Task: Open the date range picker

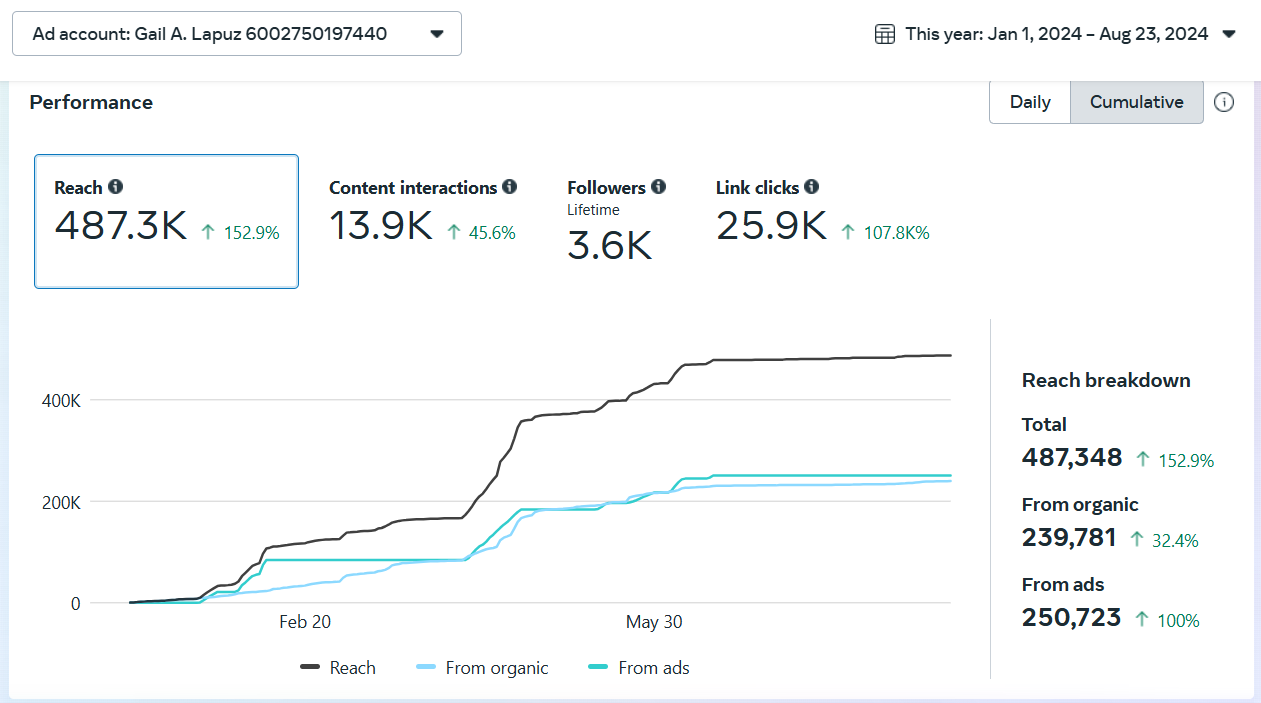Action: (1056, 34)
